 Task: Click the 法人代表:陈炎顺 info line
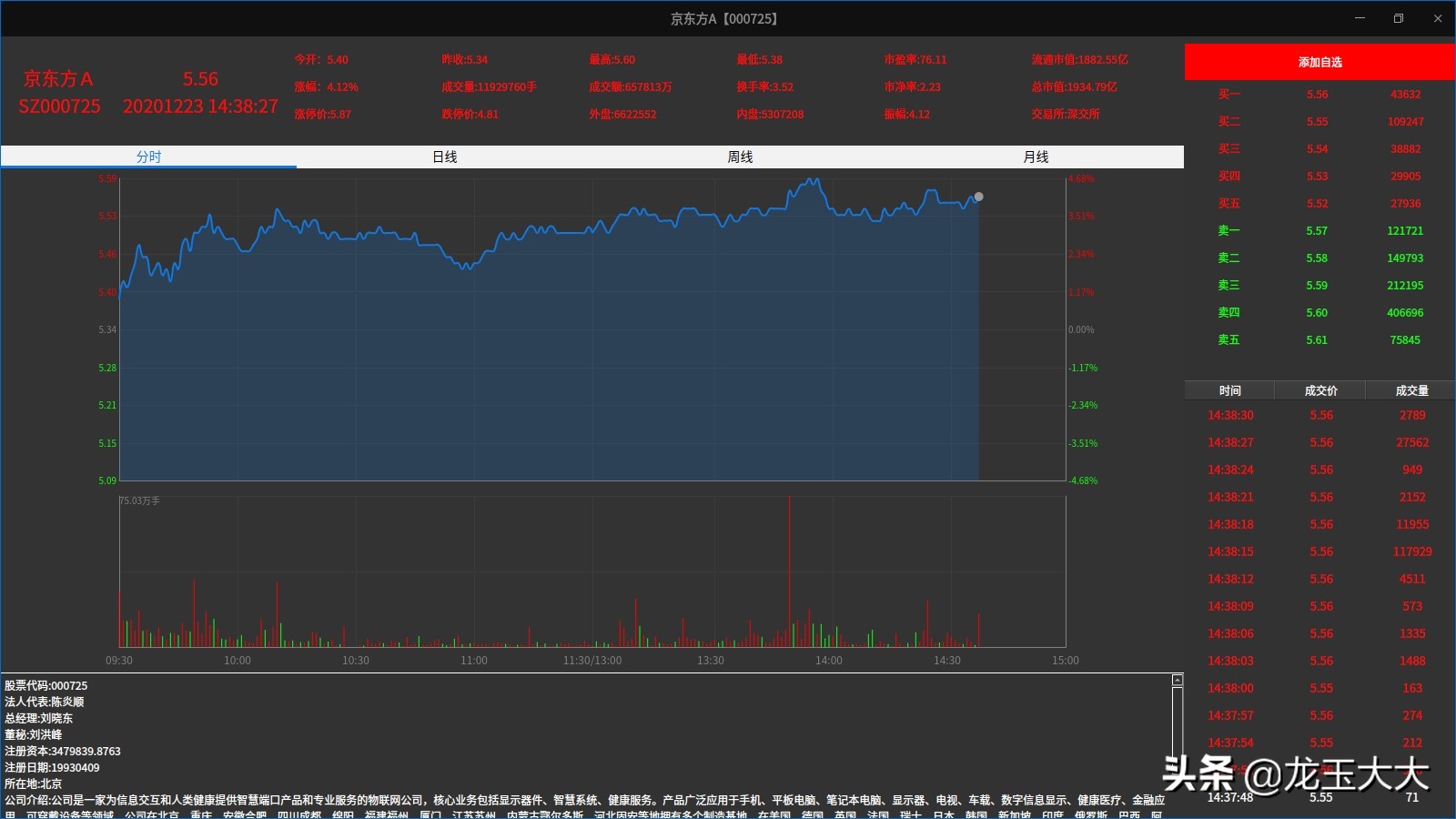[x=45, y=702]
